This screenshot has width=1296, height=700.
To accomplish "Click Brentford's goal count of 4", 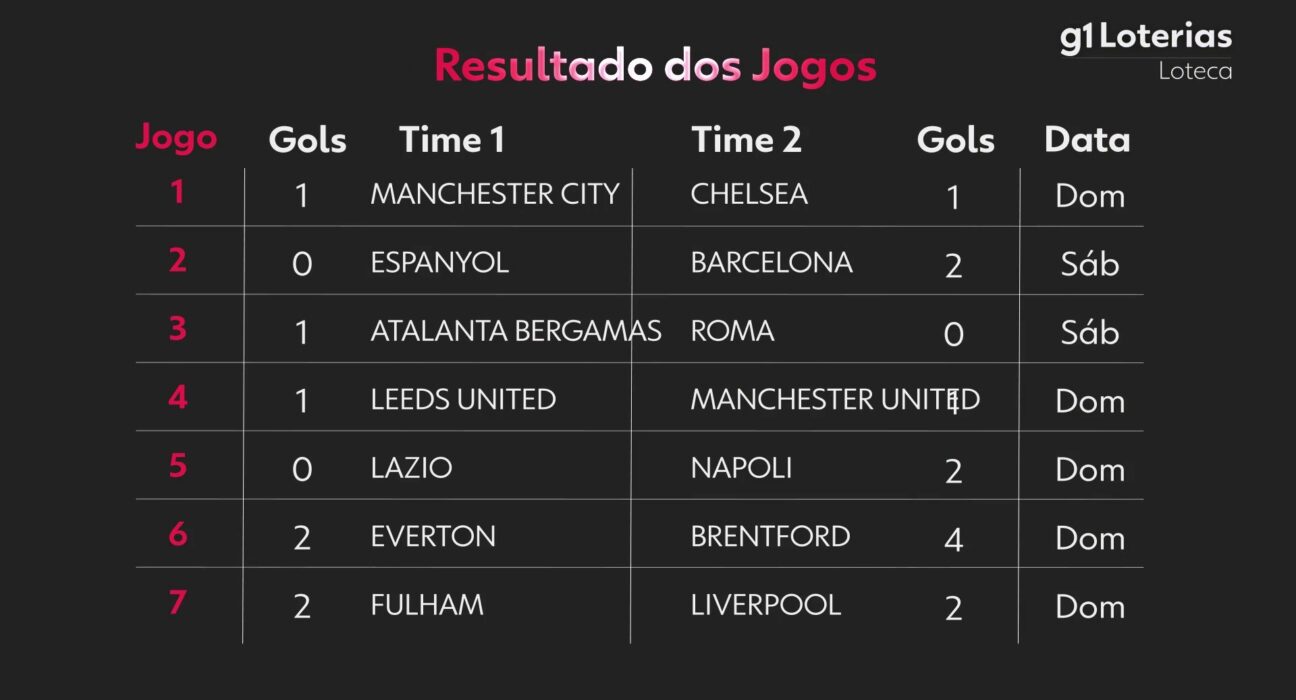I will click(953, 540).
